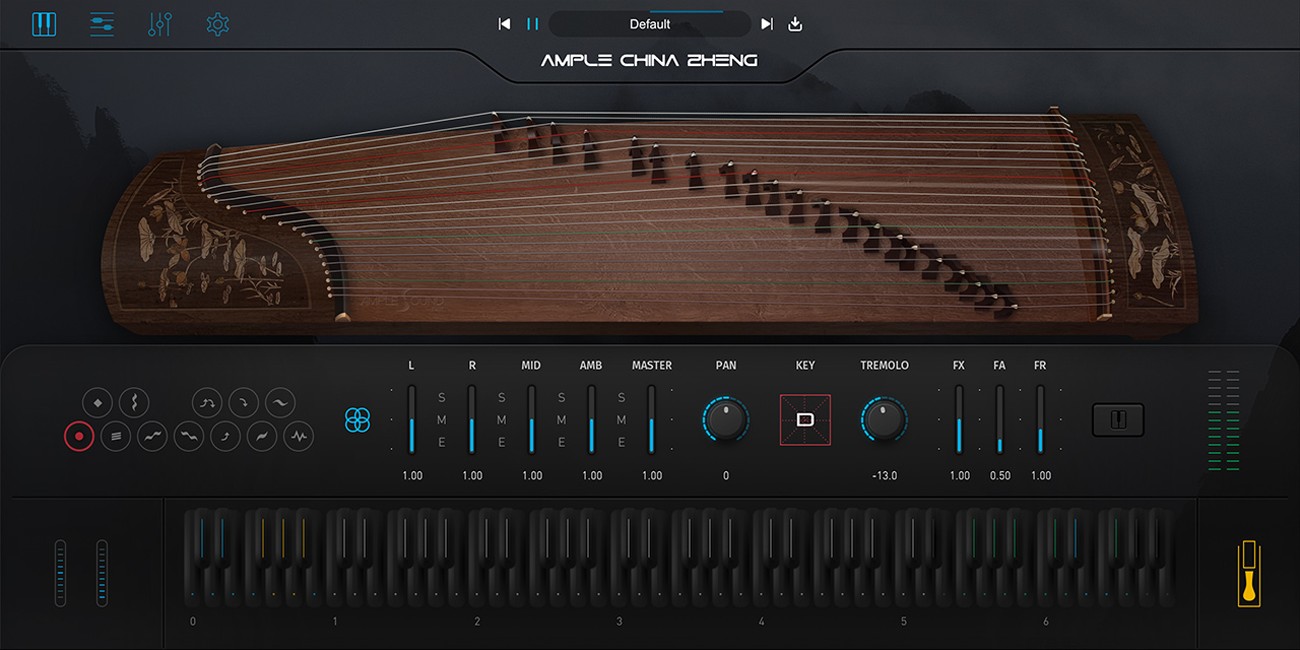Select the heartbeat pulse articulation icon
Viewport: 1300px width, 650px height.
(299, 436)
